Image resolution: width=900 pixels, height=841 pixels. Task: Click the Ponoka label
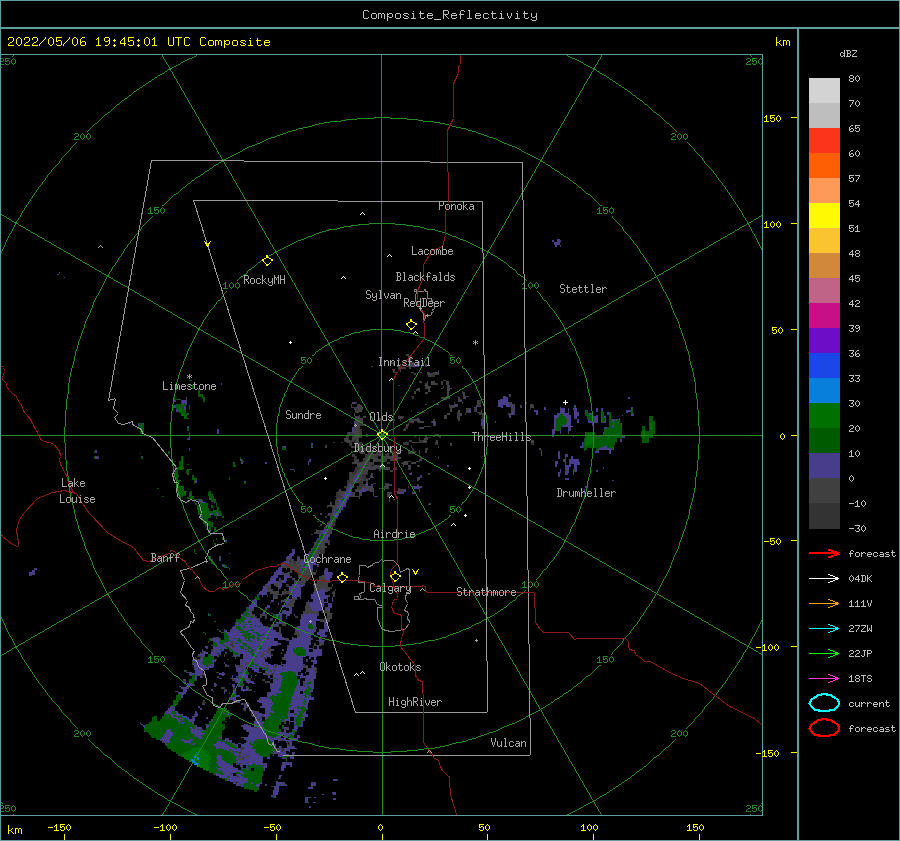pyautogui.click(x=456, y=206)
